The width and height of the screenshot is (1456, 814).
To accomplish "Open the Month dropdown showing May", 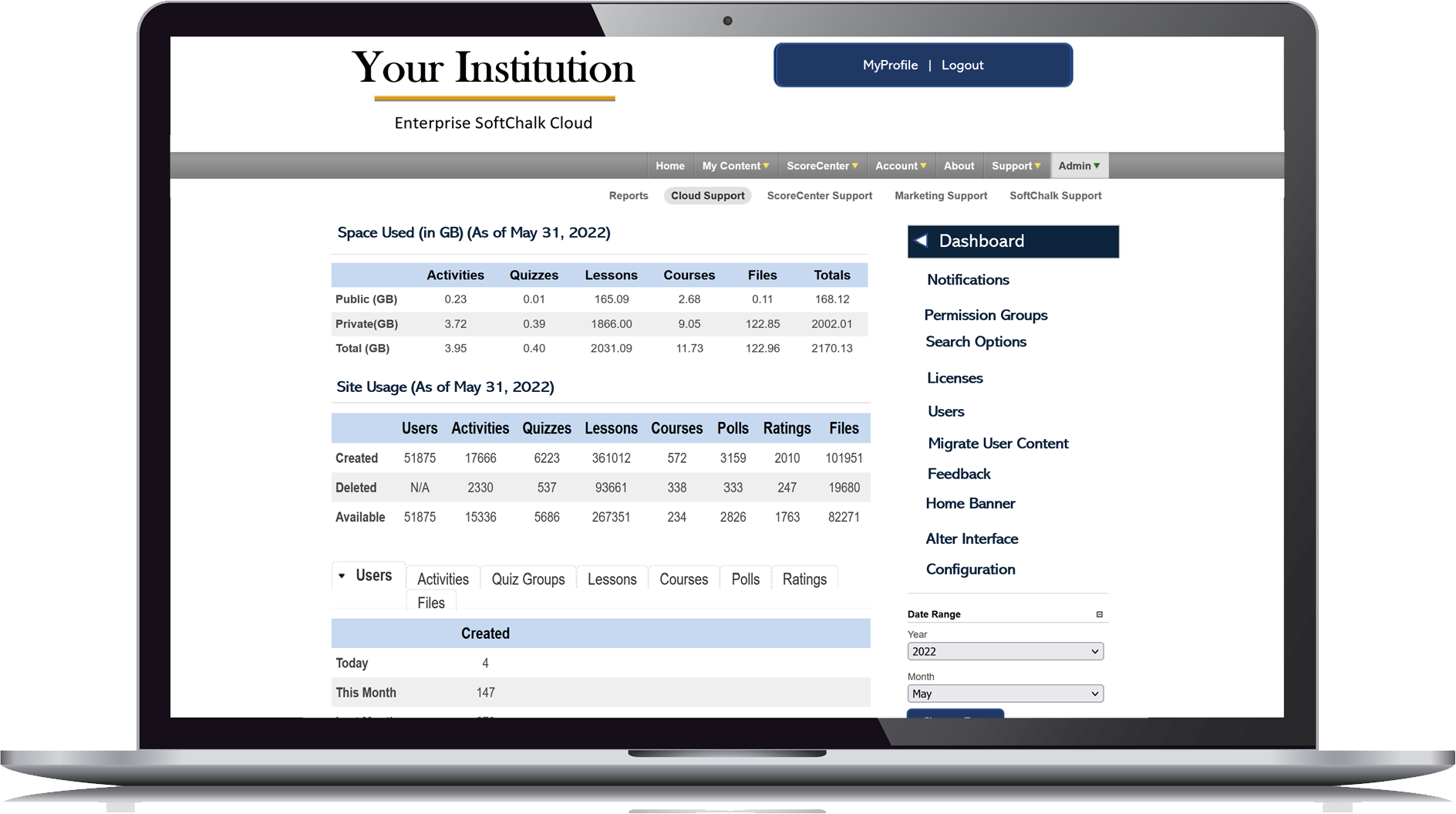I will 1005,693.
